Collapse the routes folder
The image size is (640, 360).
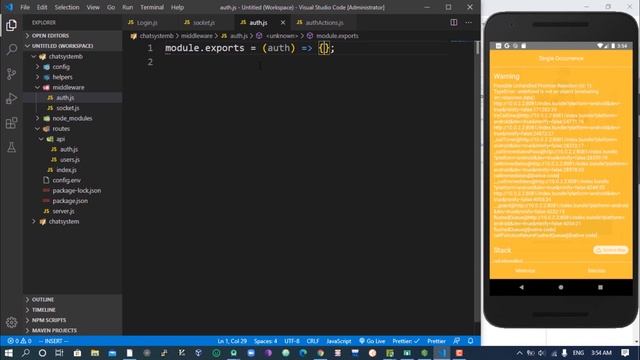coord(73,129)
